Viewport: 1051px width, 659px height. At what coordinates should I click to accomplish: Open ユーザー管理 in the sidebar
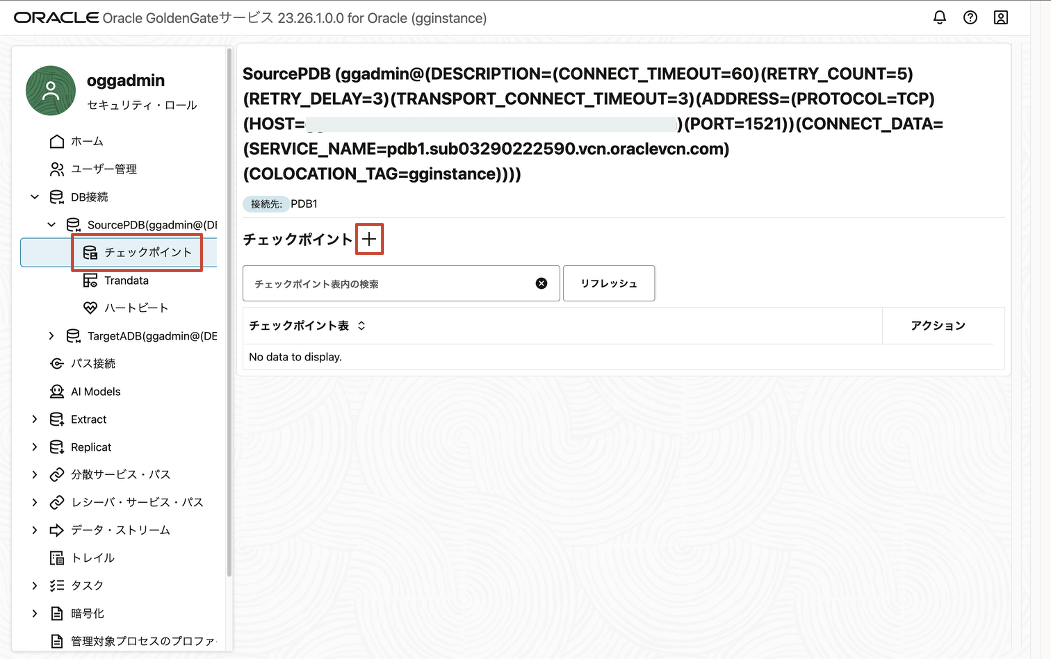pyautogui.click(x=103, y=169)
